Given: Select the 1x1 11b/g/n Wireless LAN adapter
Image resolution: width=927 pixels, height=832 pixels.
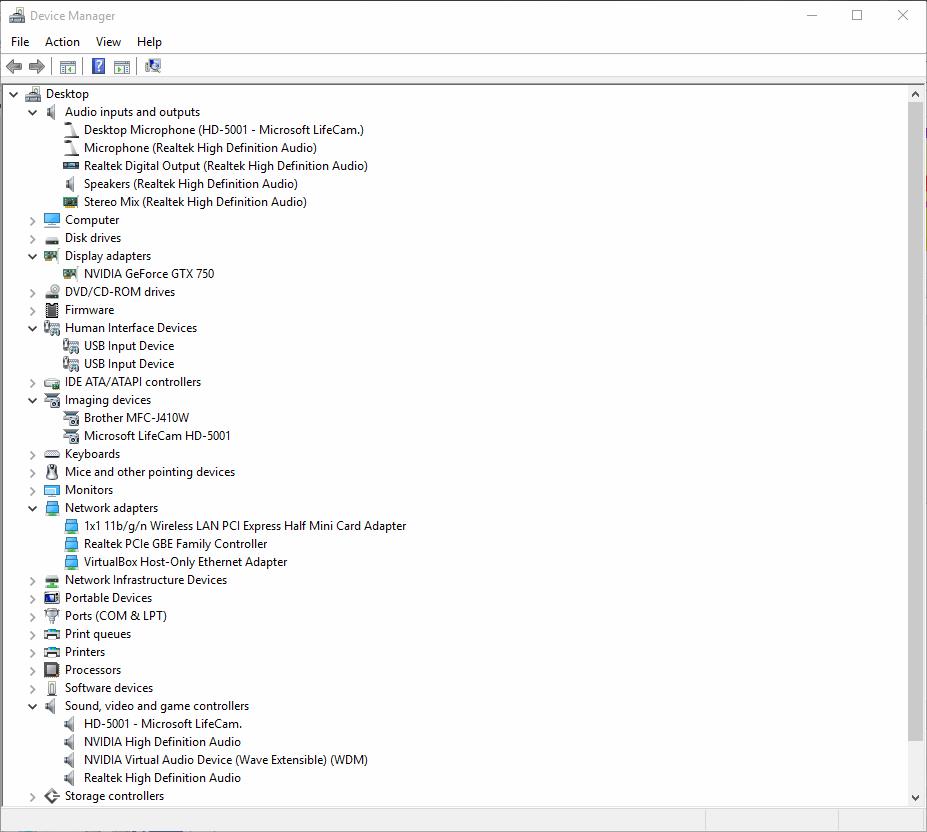Looking at the screenshot, I should coord(245,526).
